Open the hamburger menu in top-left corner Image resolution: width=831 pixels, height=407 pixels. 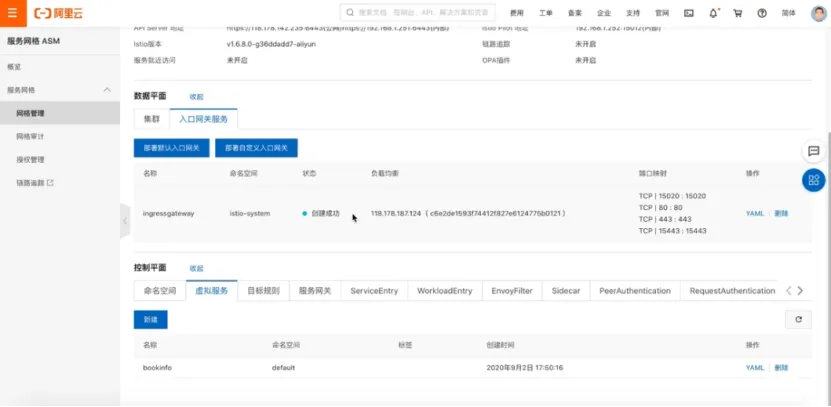pos(13,13)
